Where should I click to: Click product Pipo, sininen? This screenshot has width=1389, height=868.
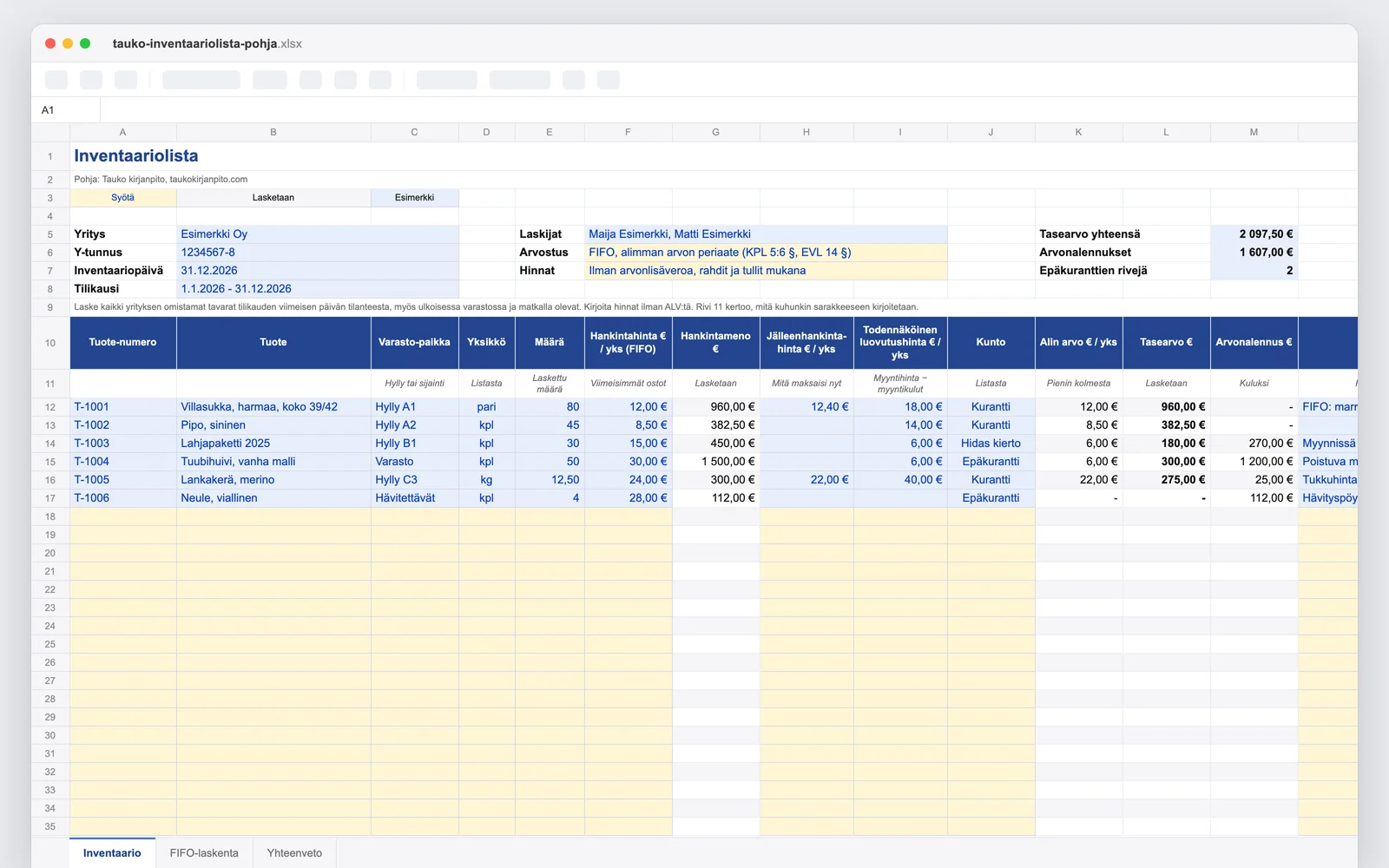click(x=273, y=425)
